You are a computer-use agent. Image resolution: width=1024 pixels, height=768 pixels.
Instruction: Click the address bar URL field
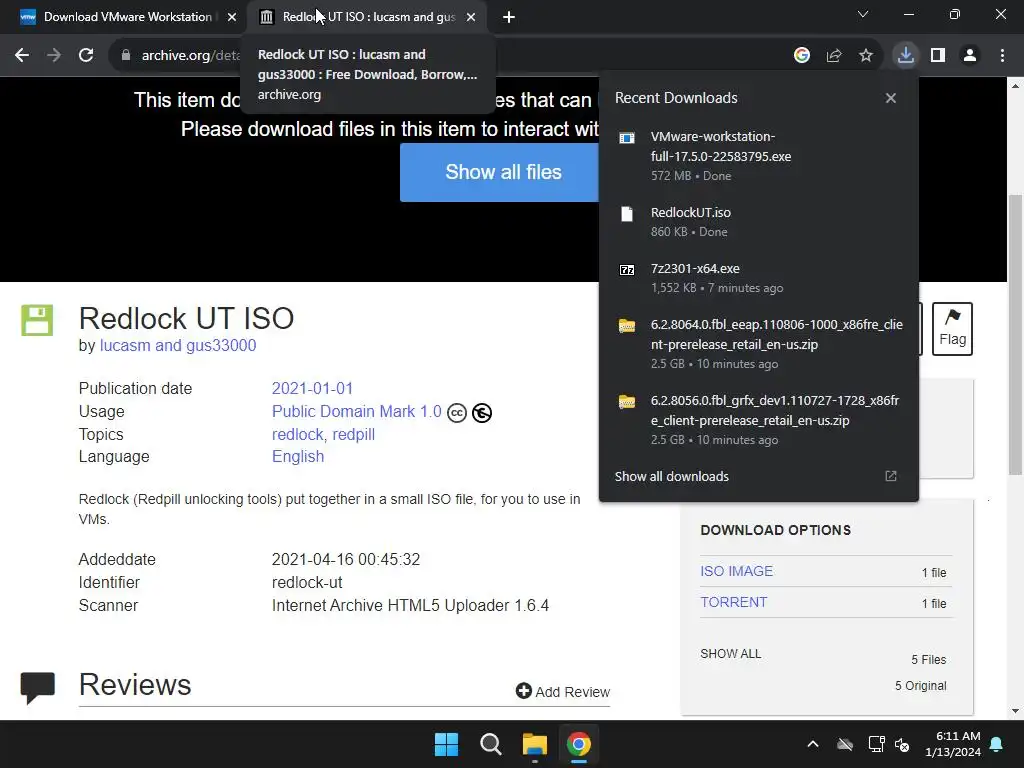191,56
